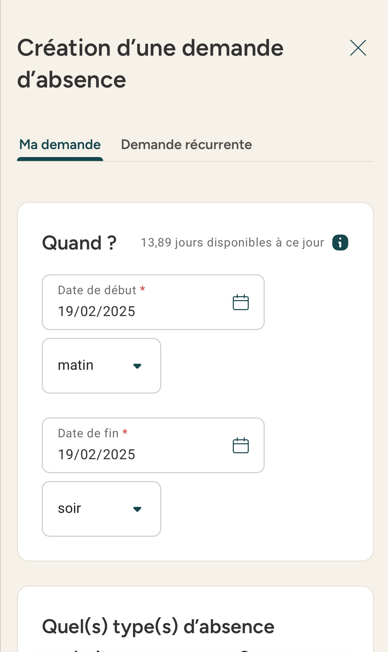
Task: Click the arrow in the soir selector
Action: (x=137, y=509)
